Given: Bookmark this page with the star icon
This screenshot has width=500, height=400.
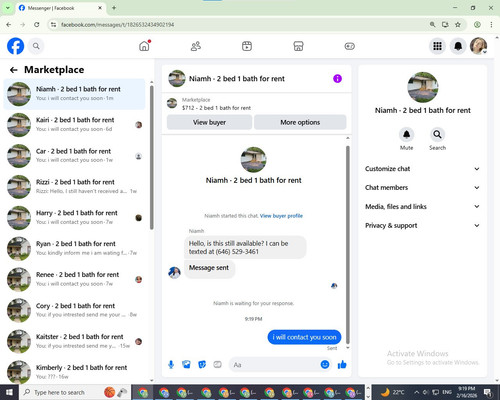Looking at the screenshot, I should coord(458,24).
